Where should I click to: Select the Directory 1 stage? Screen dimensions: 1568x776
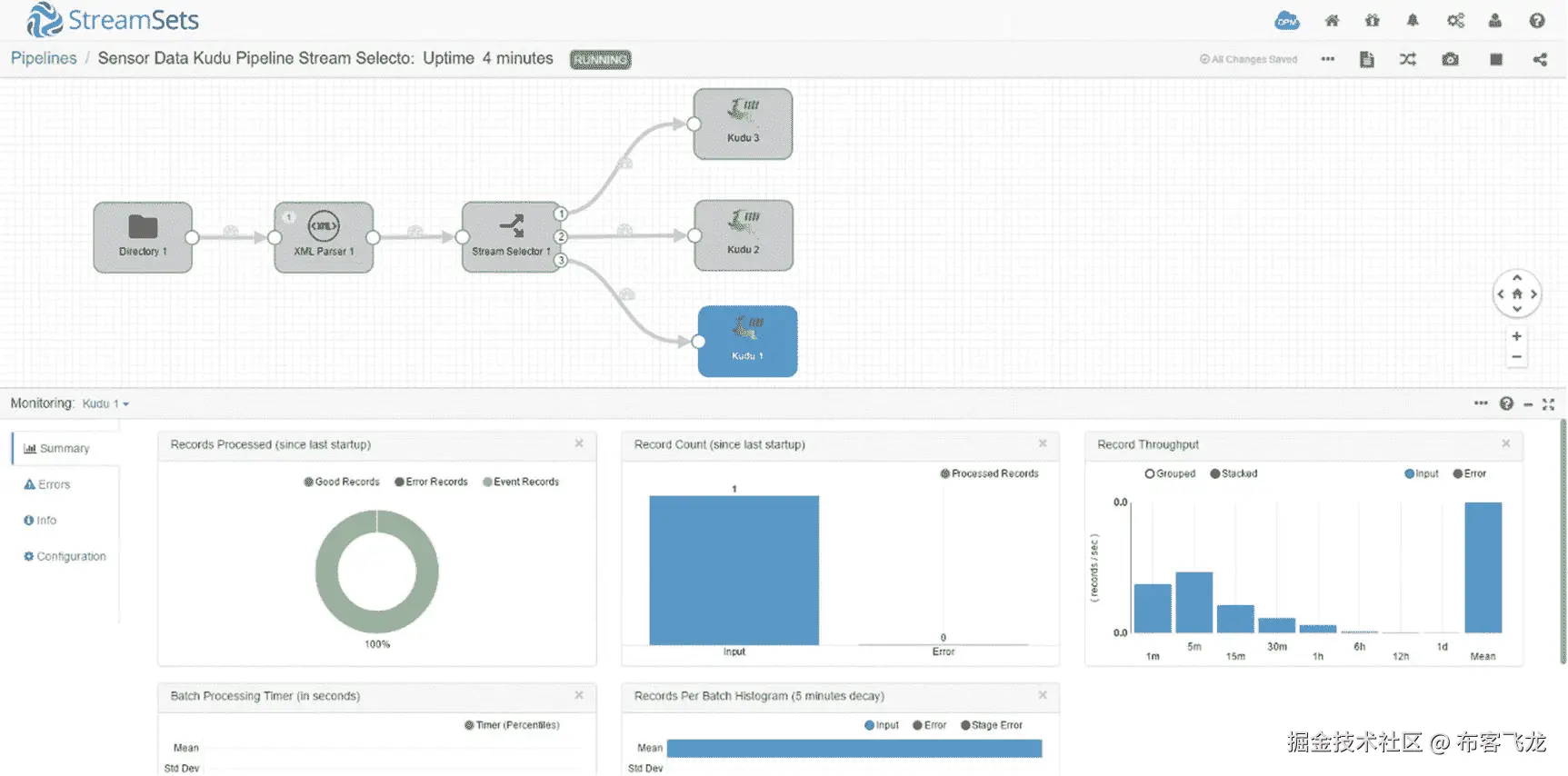click(143, 237)
